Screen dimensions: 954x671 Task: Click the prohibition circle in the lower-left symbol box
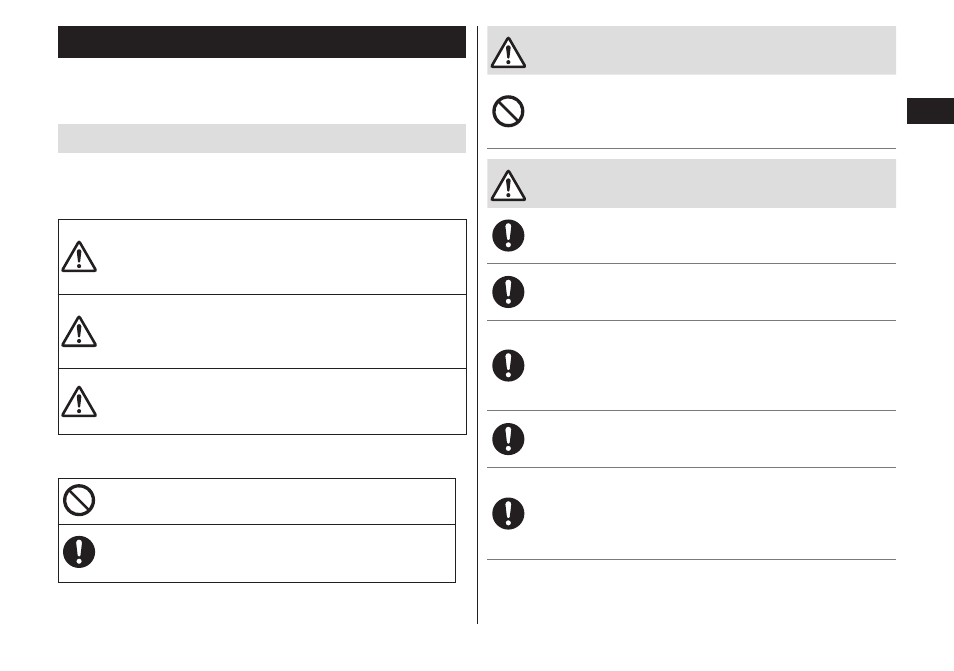click(x=79, y=500)
